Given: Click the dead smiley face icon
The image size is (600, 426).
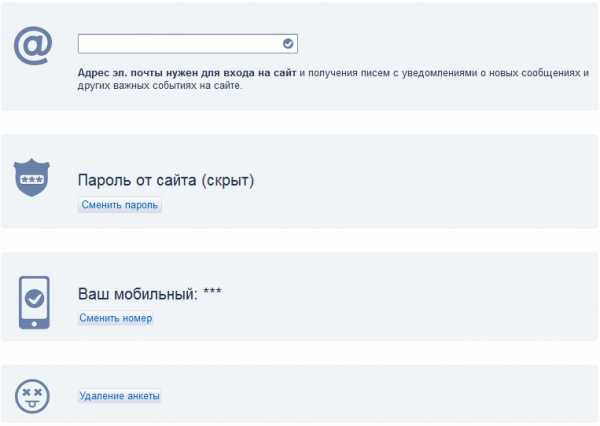Looking at the screenshot, I should tap(33, 396).
